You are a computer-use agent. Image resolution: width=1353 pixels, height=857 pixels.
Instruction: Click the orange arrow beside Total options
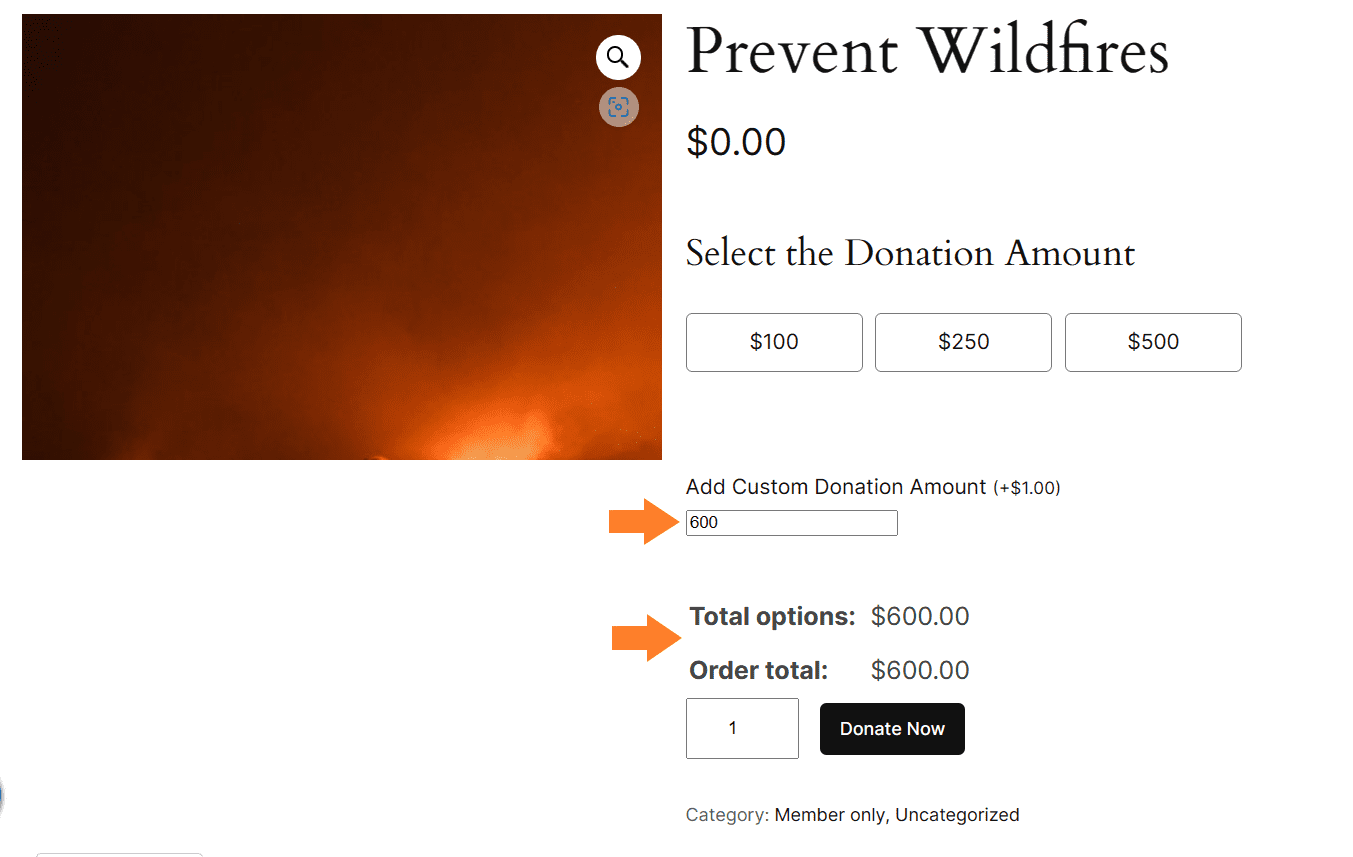click(646, 638)
